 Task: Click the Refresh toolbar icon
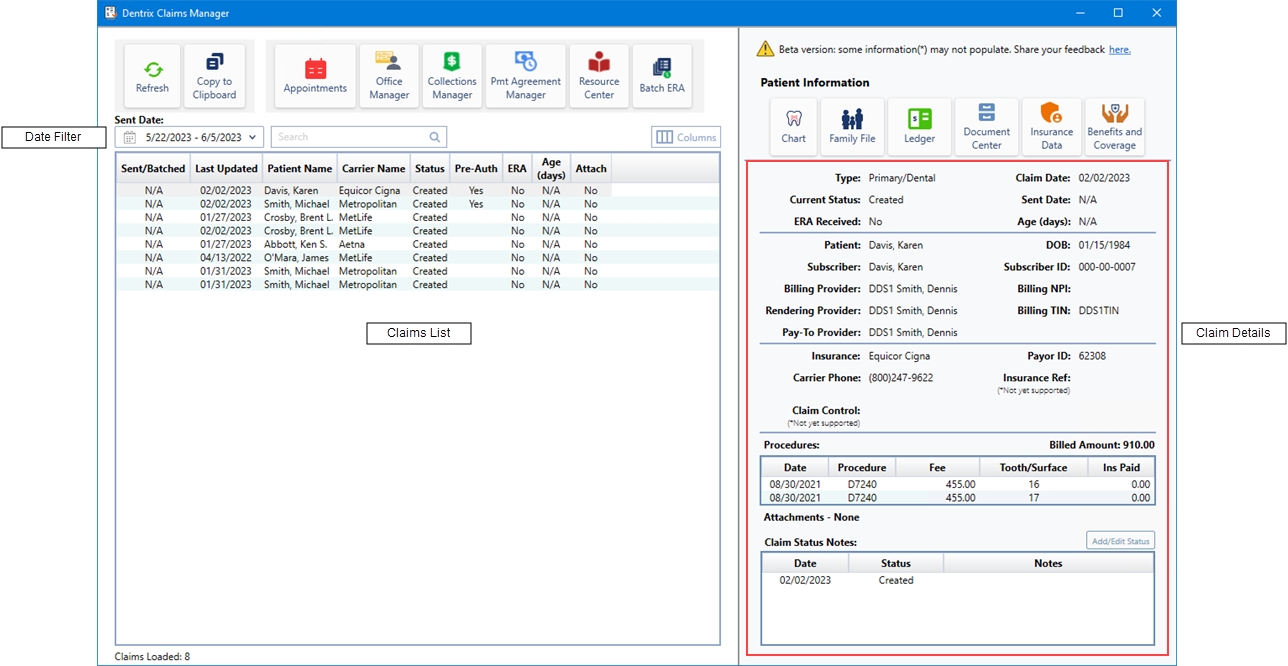[x=152, y=77]
